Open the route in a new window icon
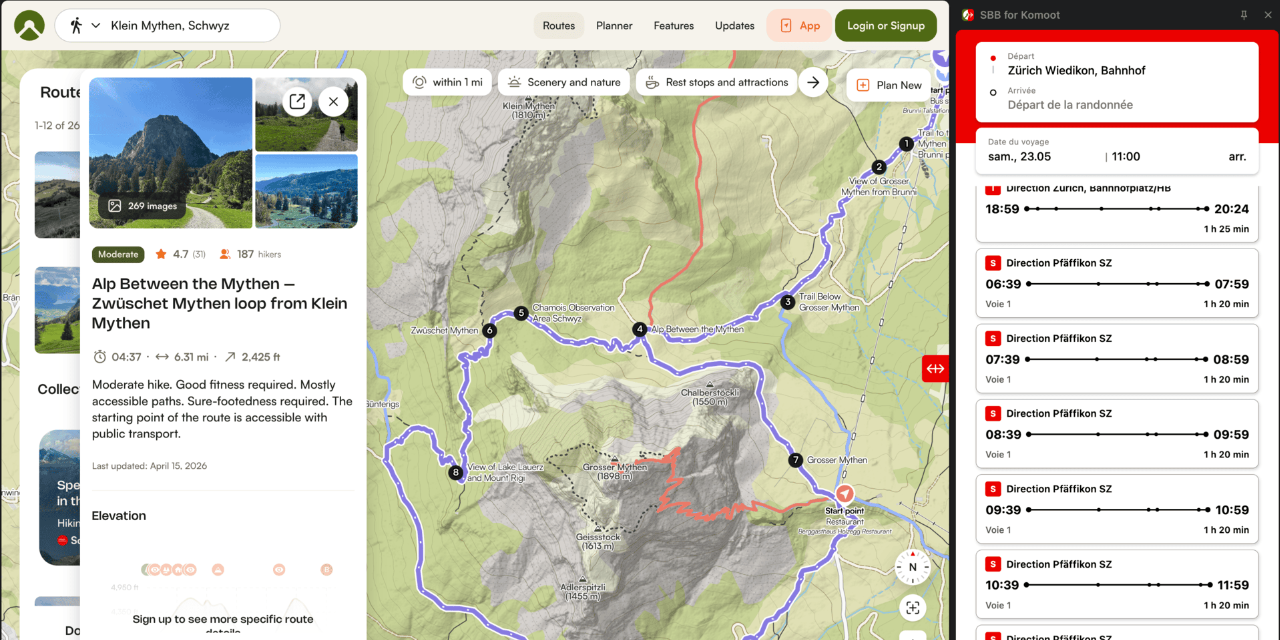The height and width of the screenshot is (640, 1280). [297, 101]
